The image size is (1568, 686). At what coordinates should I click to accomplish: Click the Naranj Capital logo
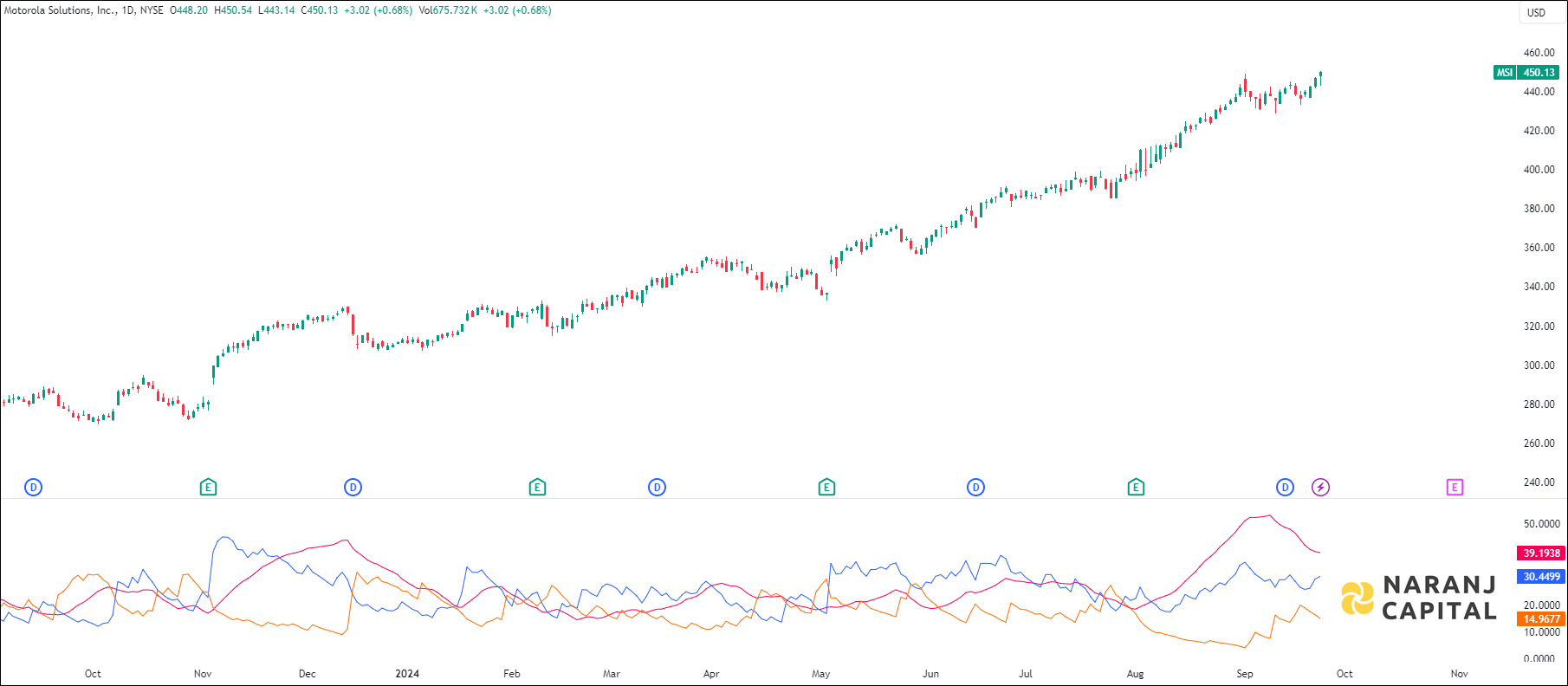(x=1419, y=598)
